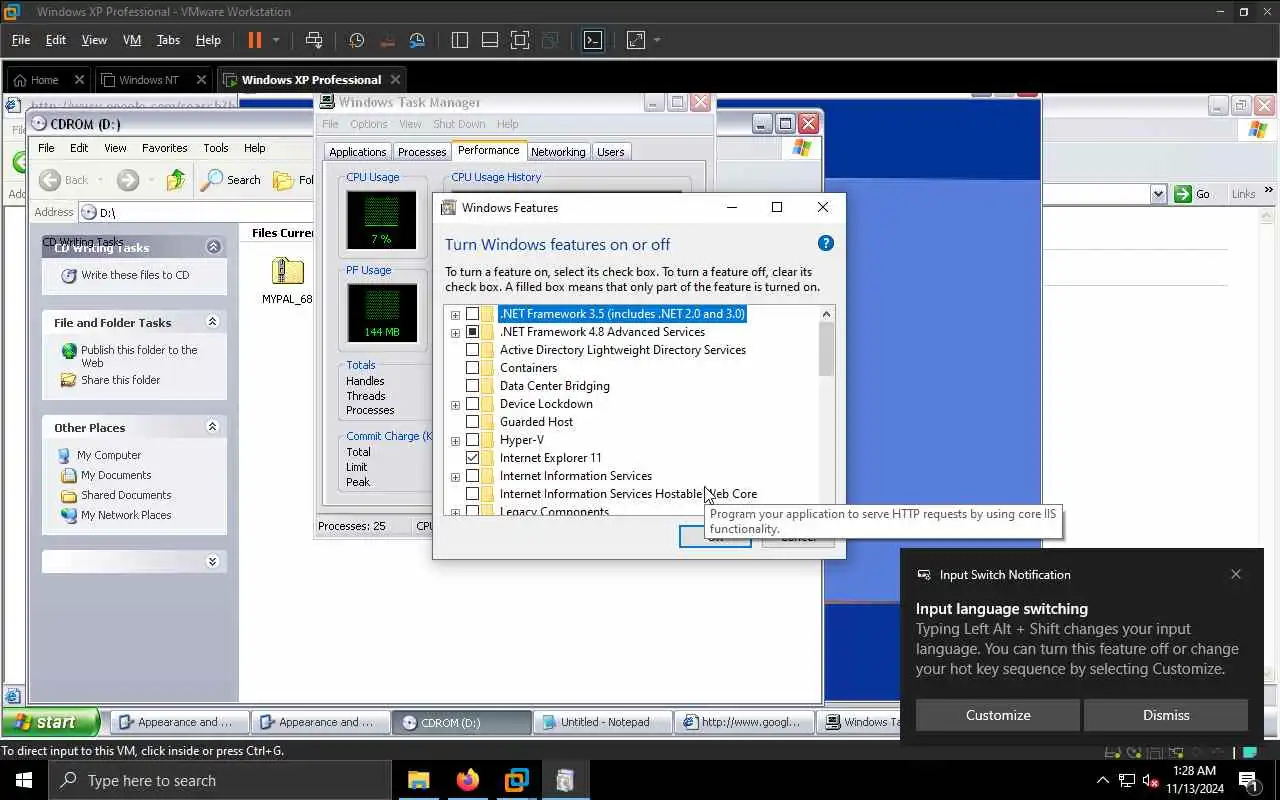Click Back in the CDROM Explorer toolbar

64,180
